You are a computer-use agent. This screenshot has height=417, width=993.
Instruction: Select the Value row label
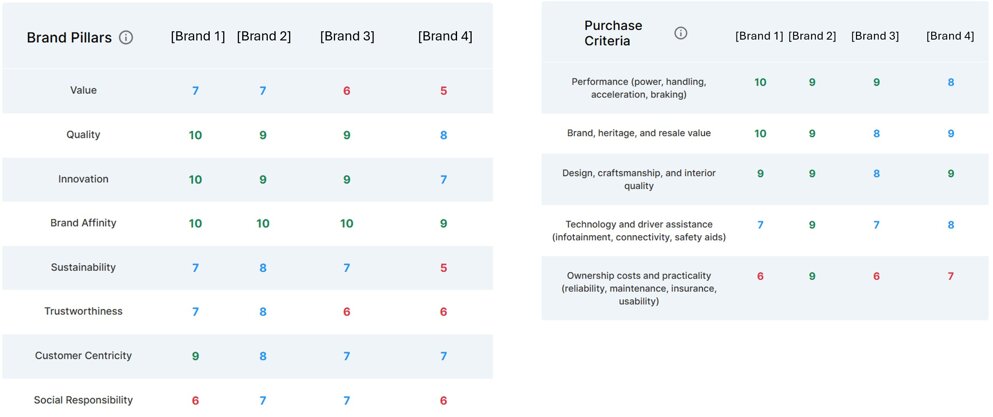click(x=83, y=91)
